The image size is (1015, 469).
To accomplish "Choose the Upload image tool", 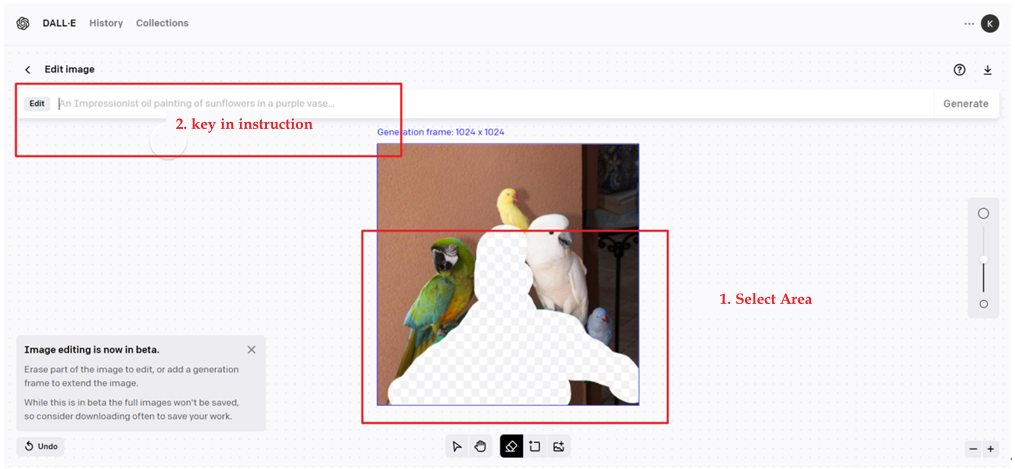I will click(x=559, y=446).
